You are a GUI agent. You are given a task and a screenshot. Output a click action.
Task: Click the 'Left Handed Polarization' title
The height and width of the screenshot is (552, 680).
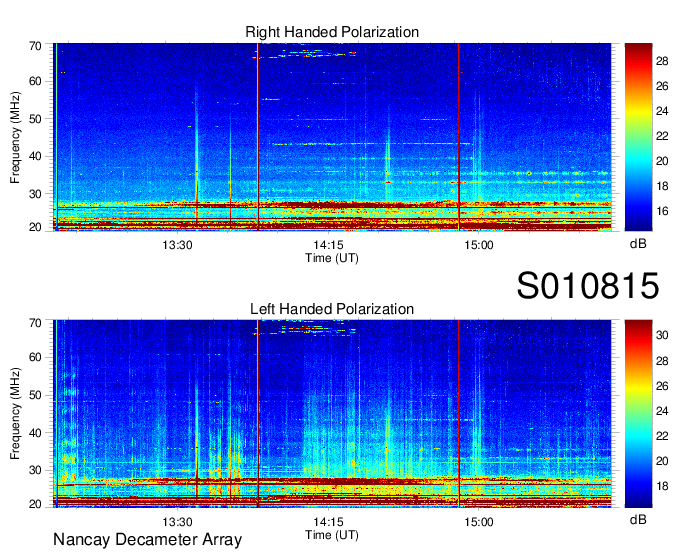332,309
